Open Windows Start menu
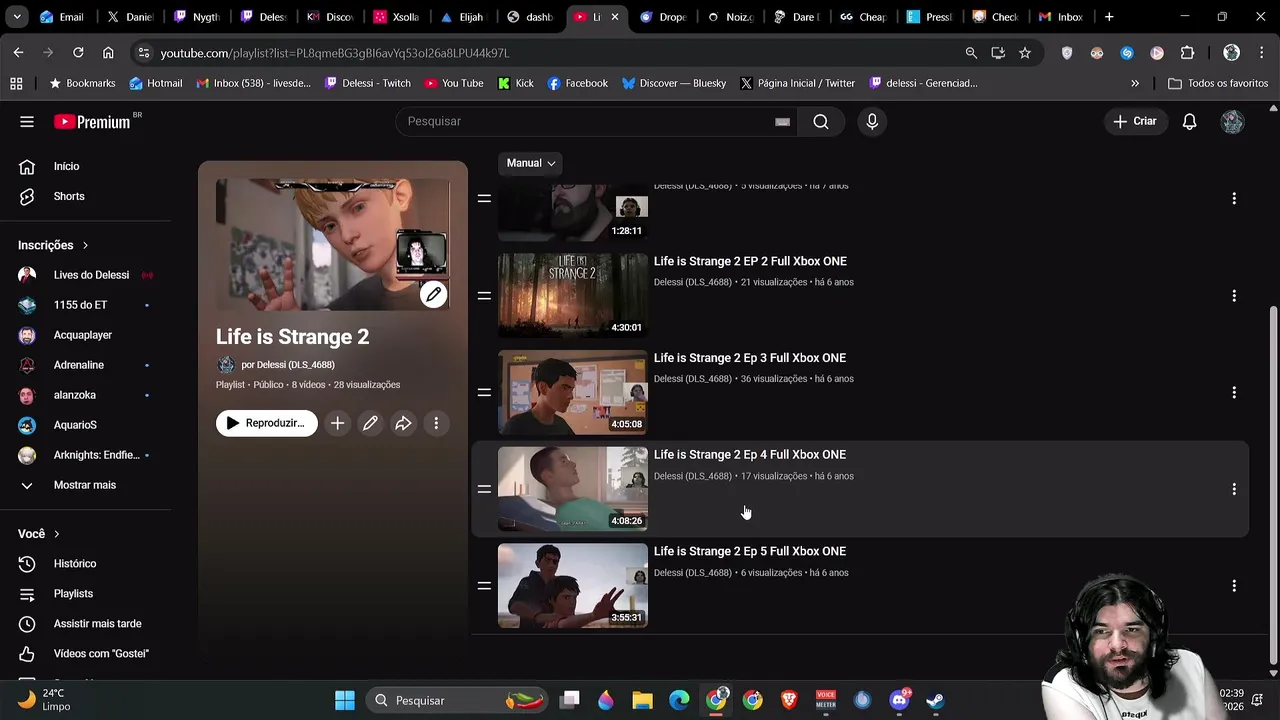The image size is (1280, 720). 345,700
